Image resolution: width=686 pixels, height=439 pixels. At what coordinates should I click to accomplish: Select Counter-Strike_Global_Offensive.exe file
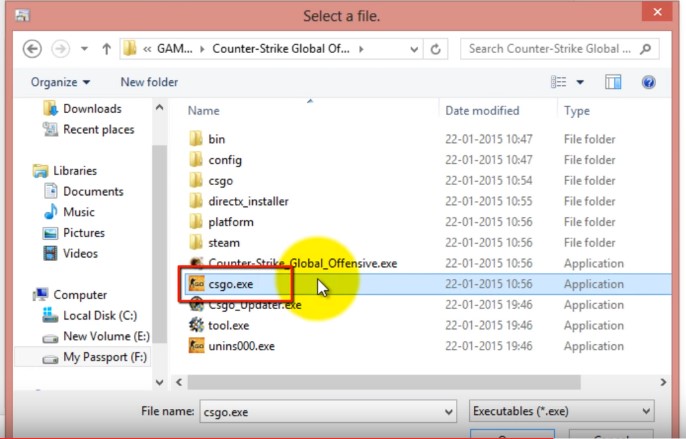pyautogui.click(x=302, y=263)
